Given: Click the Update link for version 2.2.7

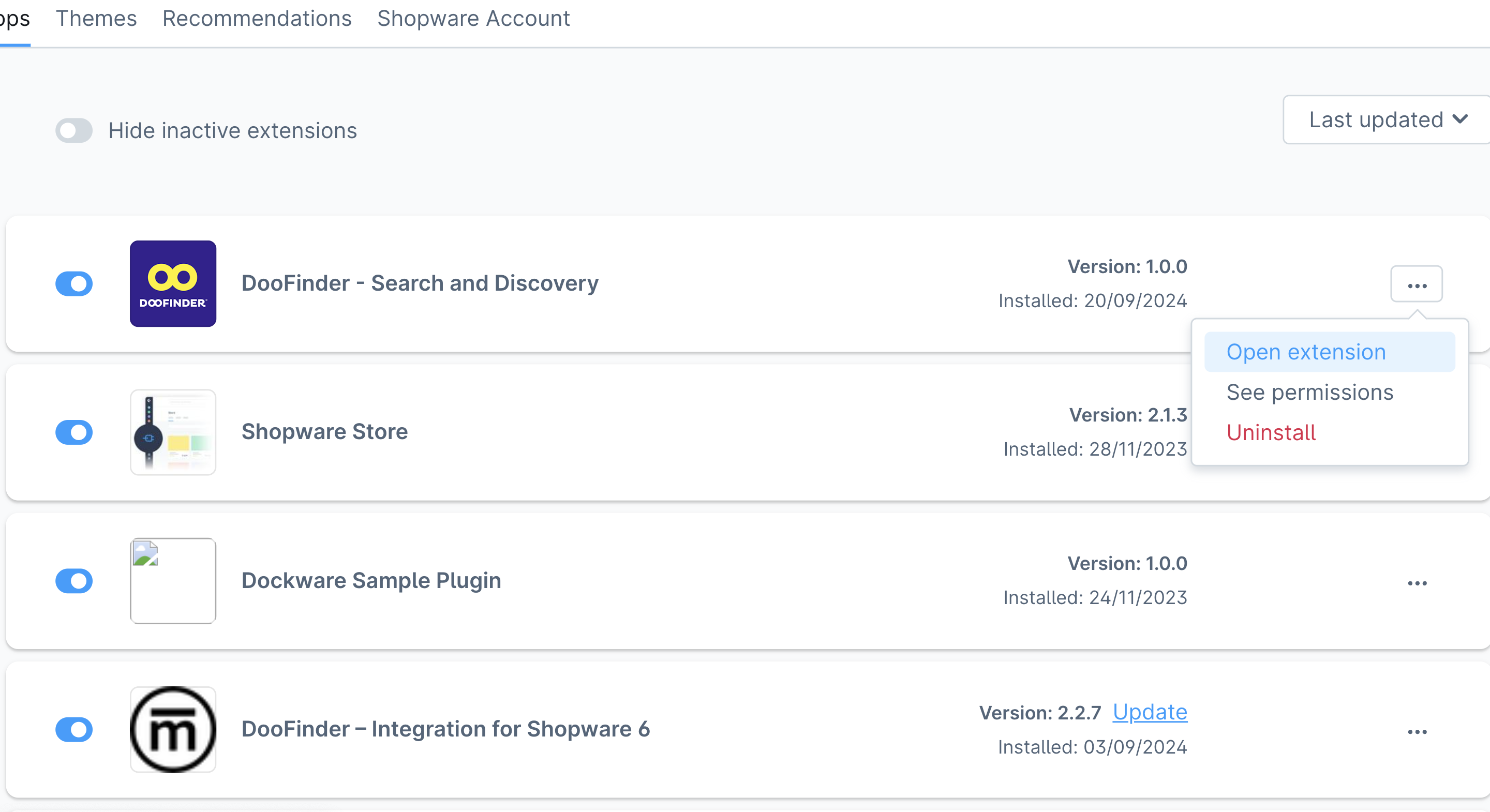Looking at the screenshot, I should (1149, 712).
